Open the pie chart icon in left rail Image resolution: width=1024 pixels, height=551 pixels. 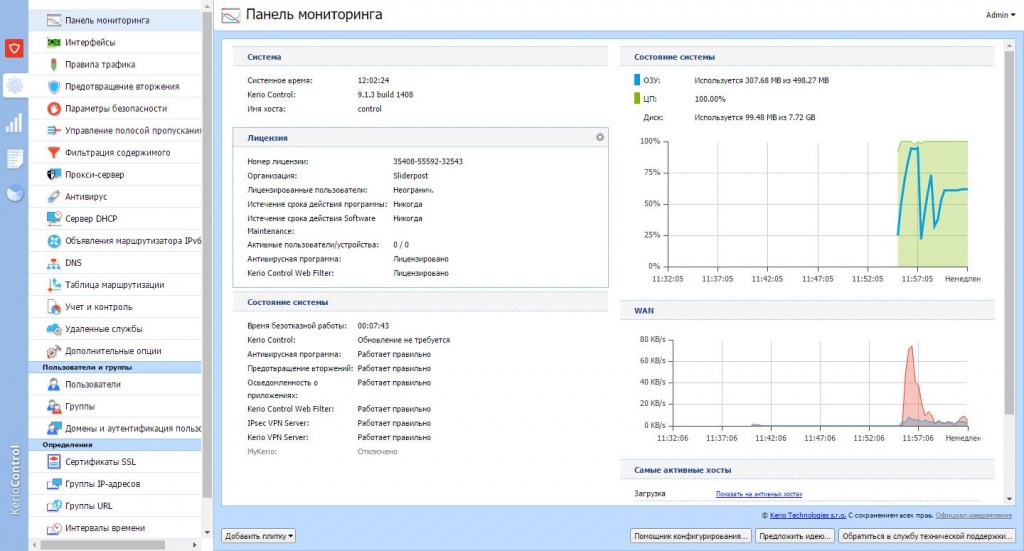[x=14, y=193]
